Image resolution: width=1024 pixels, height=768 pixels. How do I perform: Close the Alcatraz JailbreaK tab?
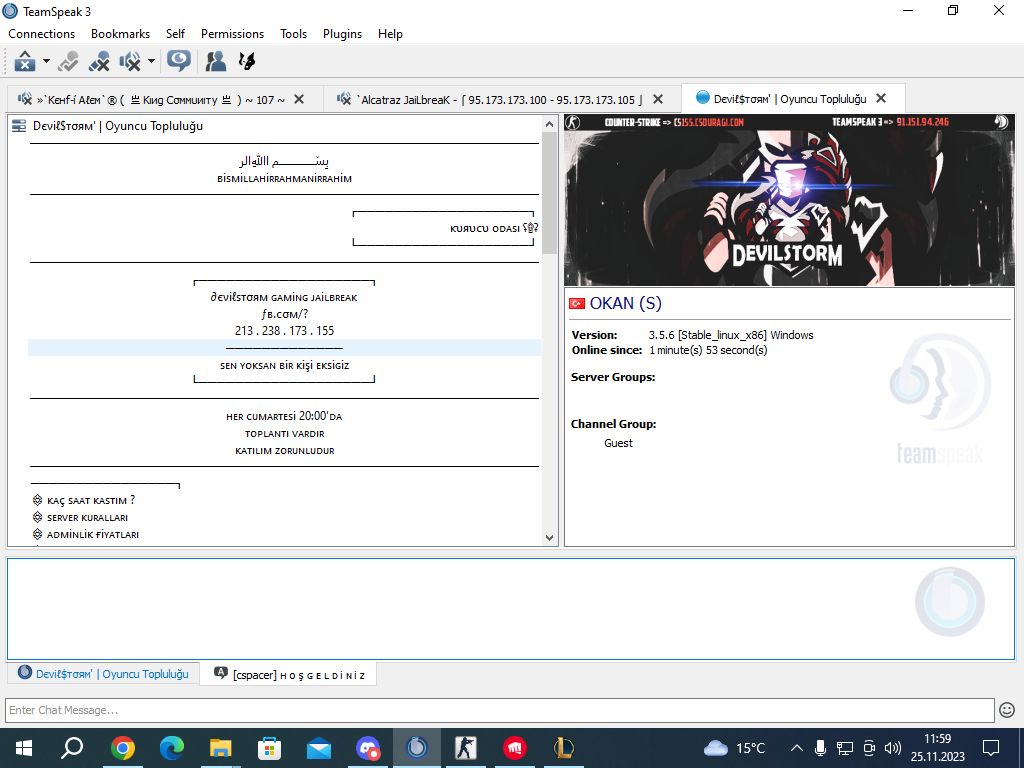(x=658, y=99)
